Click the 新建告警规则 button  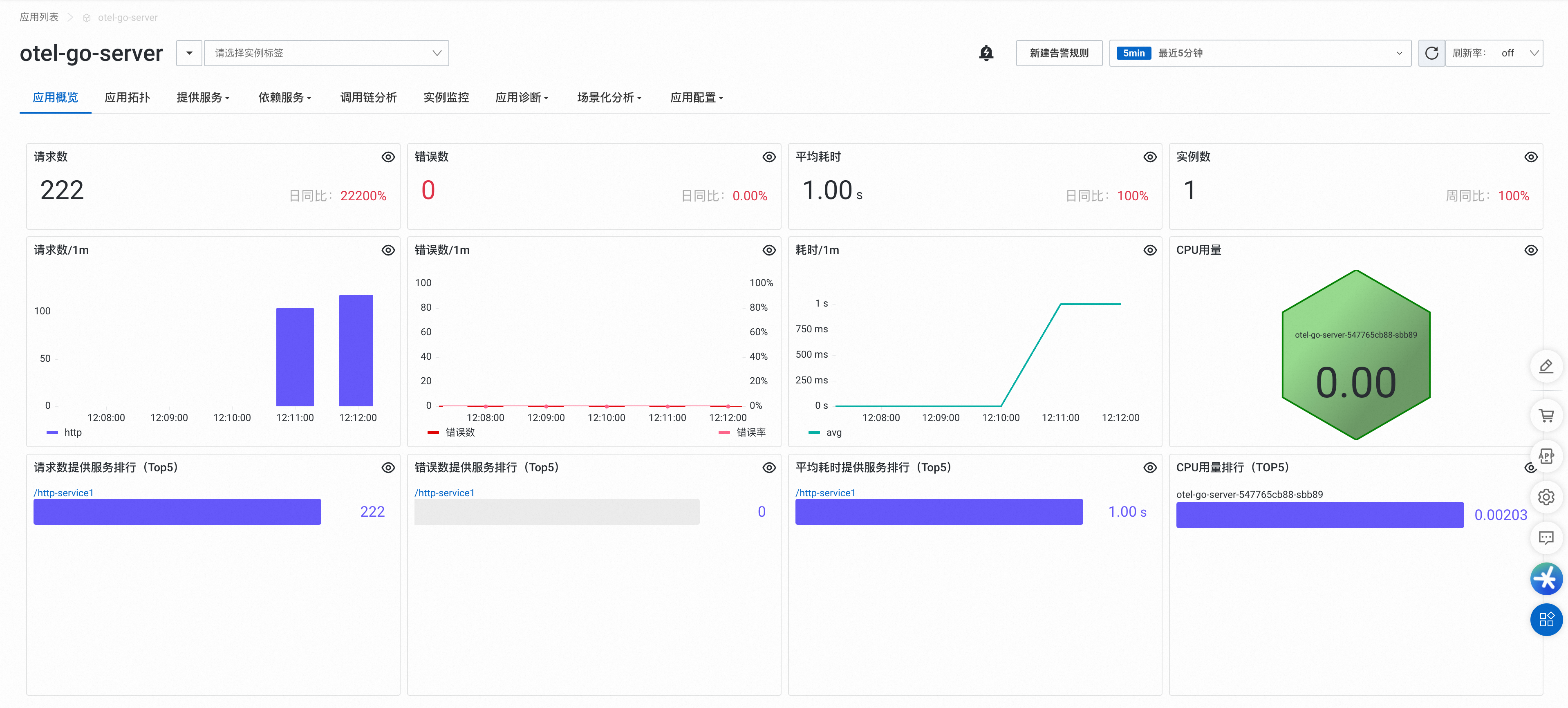[x=1059, y=53]
